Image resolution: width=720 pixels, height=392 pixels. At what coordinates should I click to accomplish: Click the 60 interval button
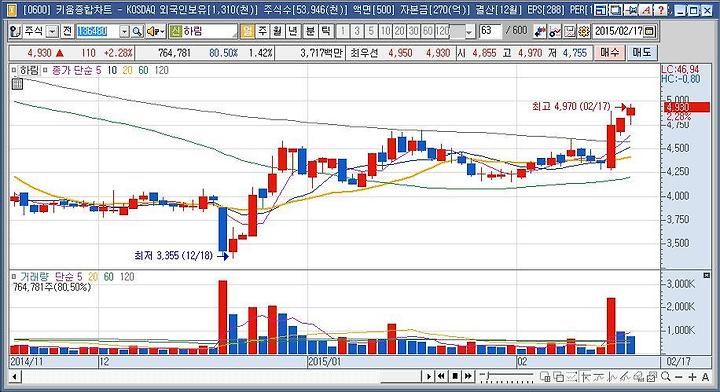point(428,31)
